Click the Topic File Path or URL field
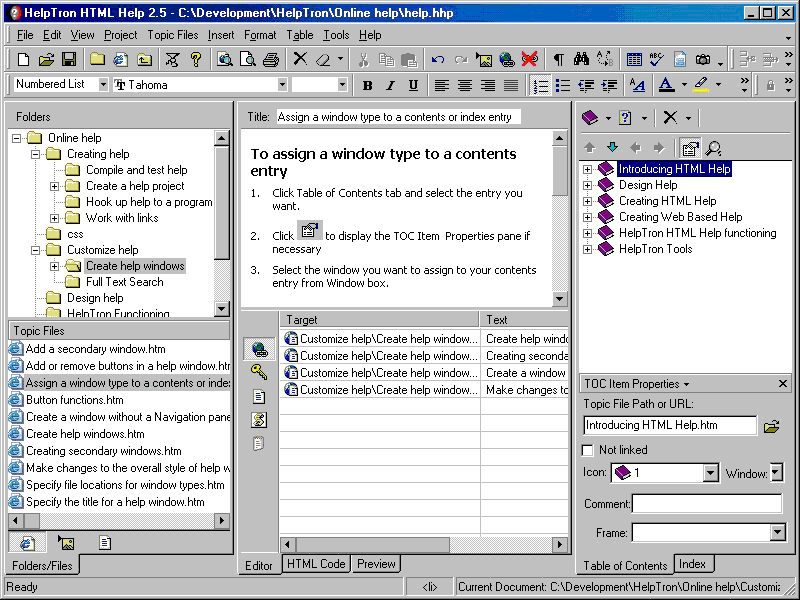This screenshot has width=800, height=600. point(670,425)
